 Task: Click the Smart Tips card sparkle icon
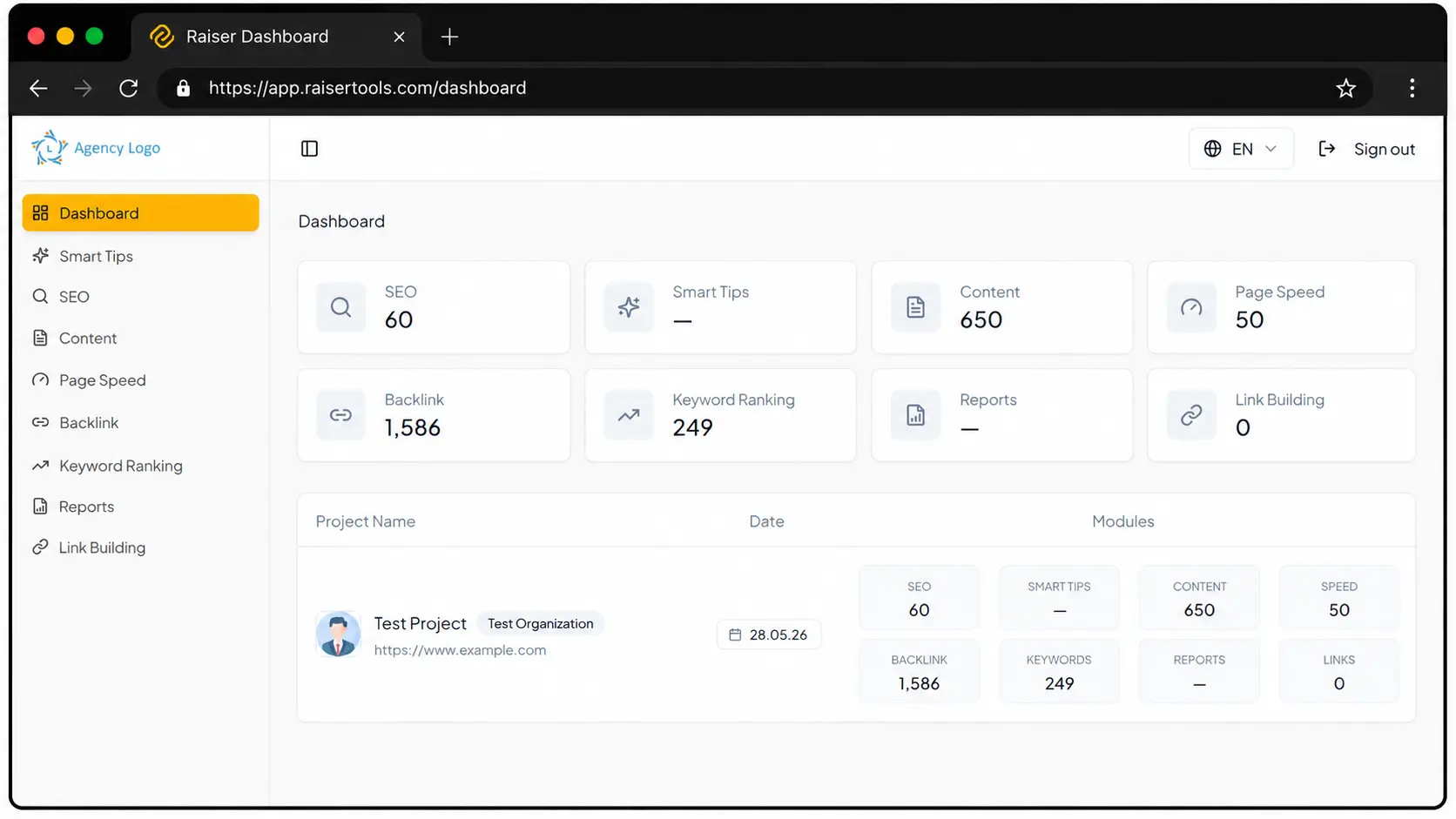629,307
